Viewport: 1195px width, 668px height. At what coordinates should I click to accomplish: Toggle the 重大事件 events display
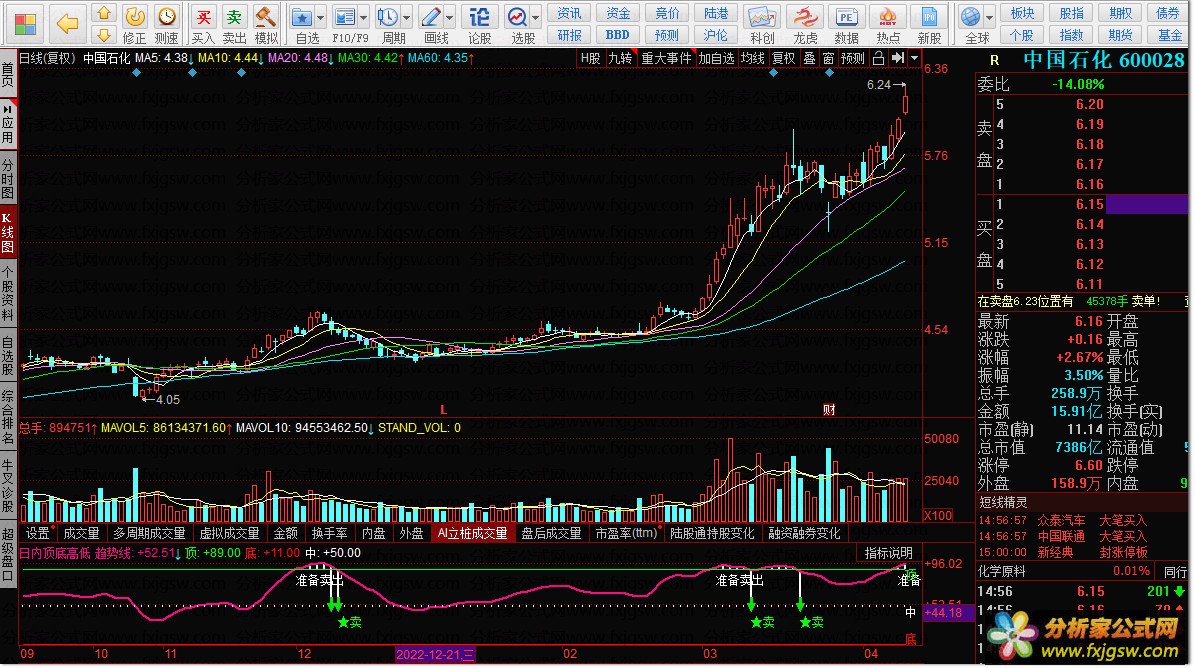click(x=666, y=59)
